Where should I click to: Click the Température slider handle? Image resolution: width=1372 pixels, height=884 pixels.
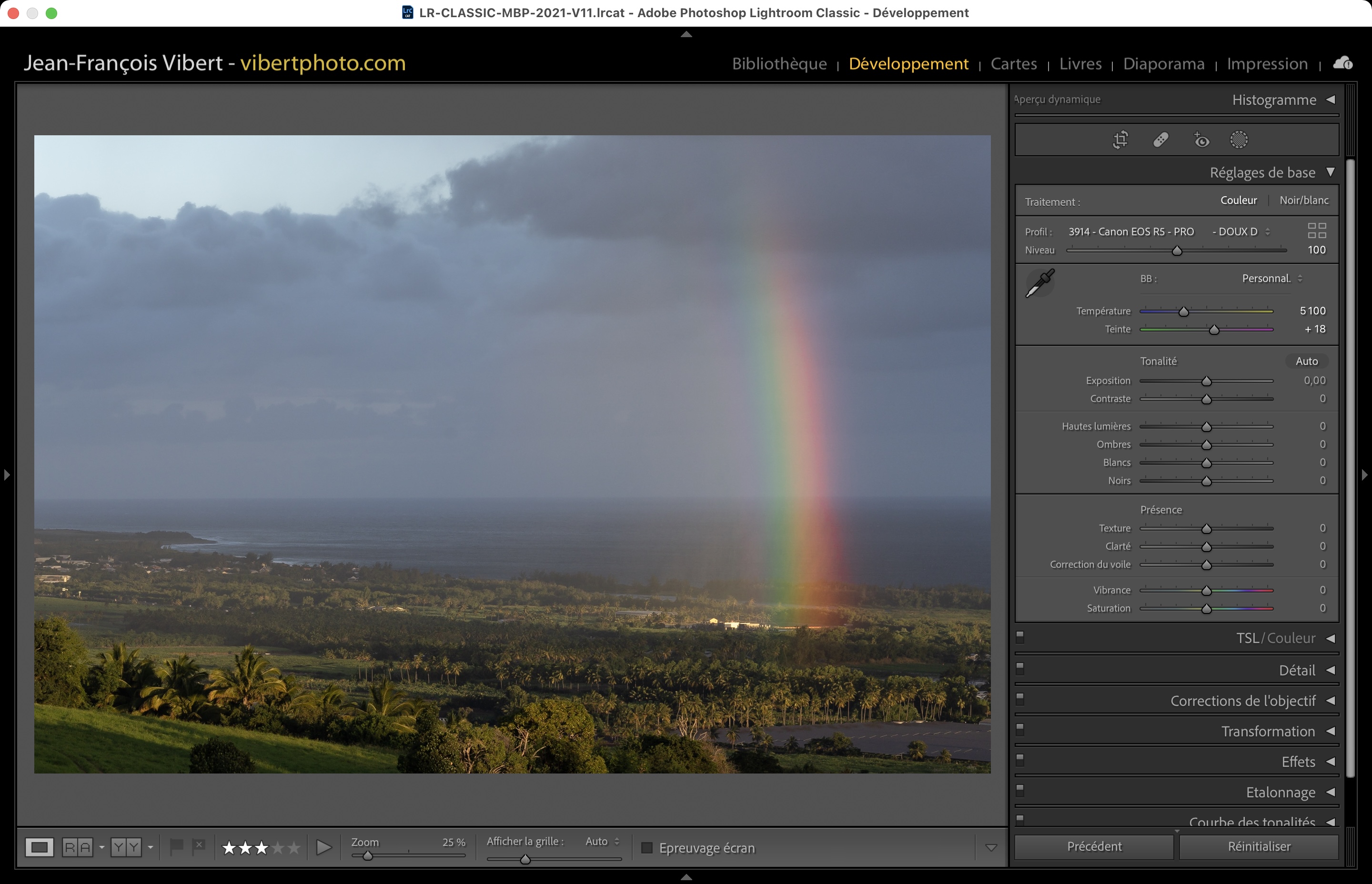coord(1183,311)
